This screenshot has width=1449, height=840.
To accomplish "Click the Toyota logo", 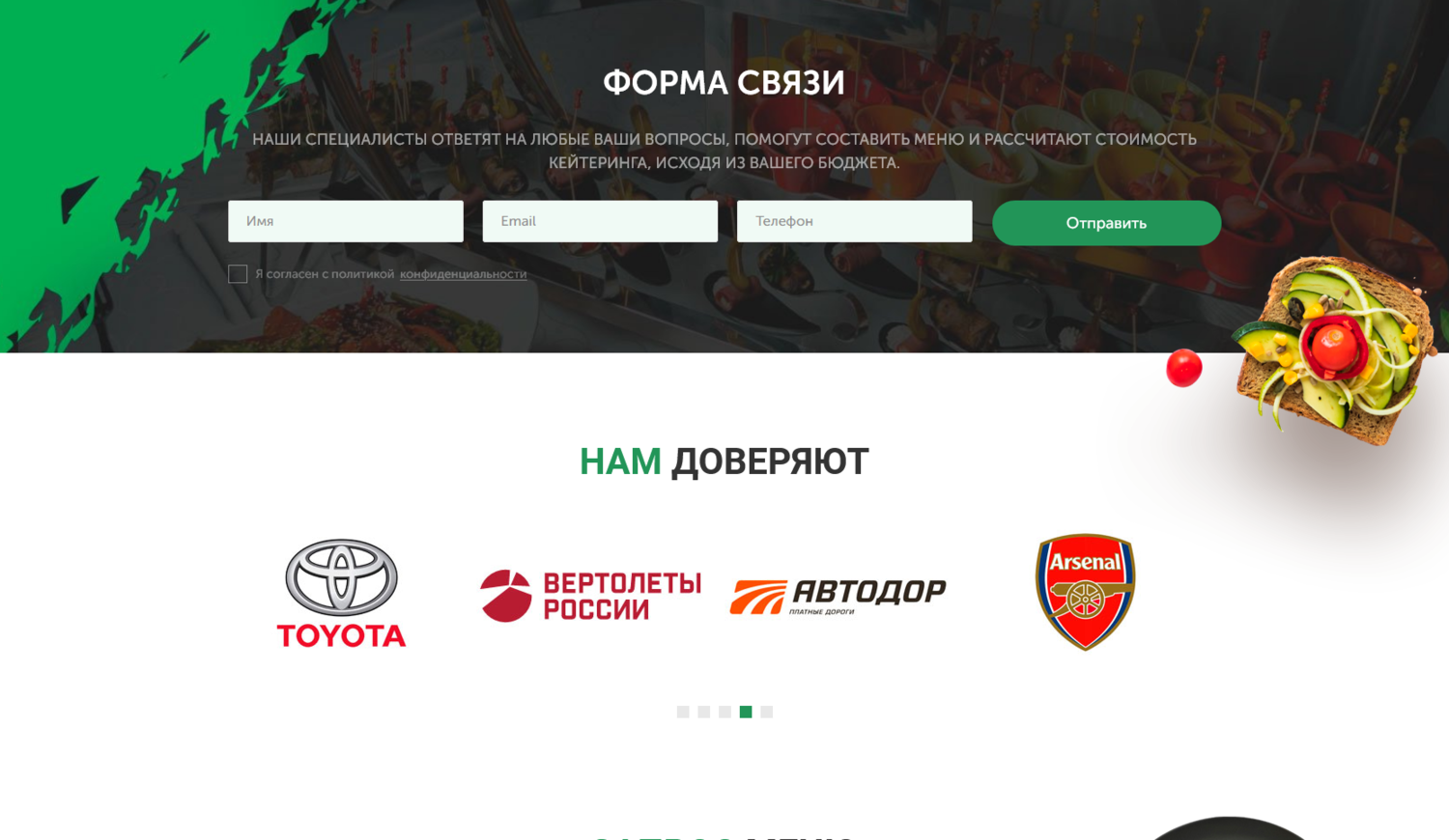I will tap(341, 593).
